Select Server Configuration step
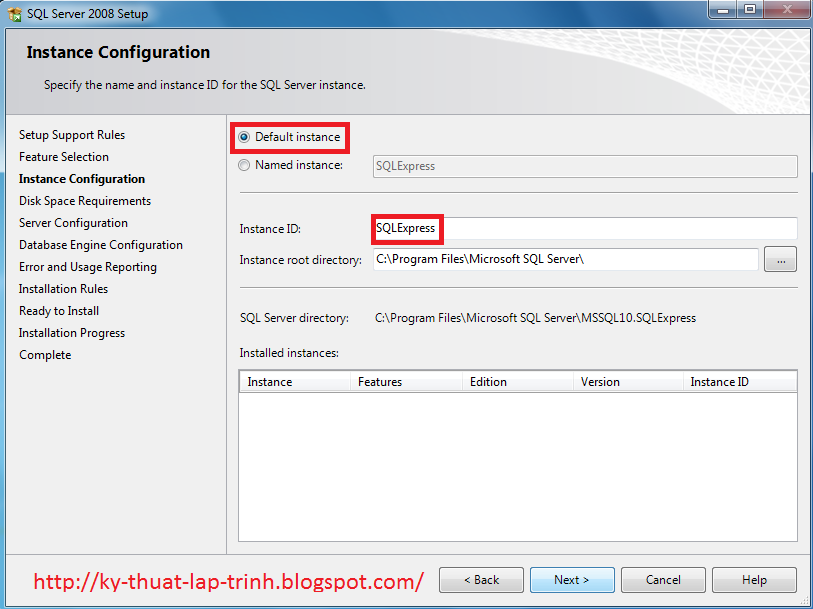Image resolution: width=813 pixels, height=609 pixels. click(73, 223)
